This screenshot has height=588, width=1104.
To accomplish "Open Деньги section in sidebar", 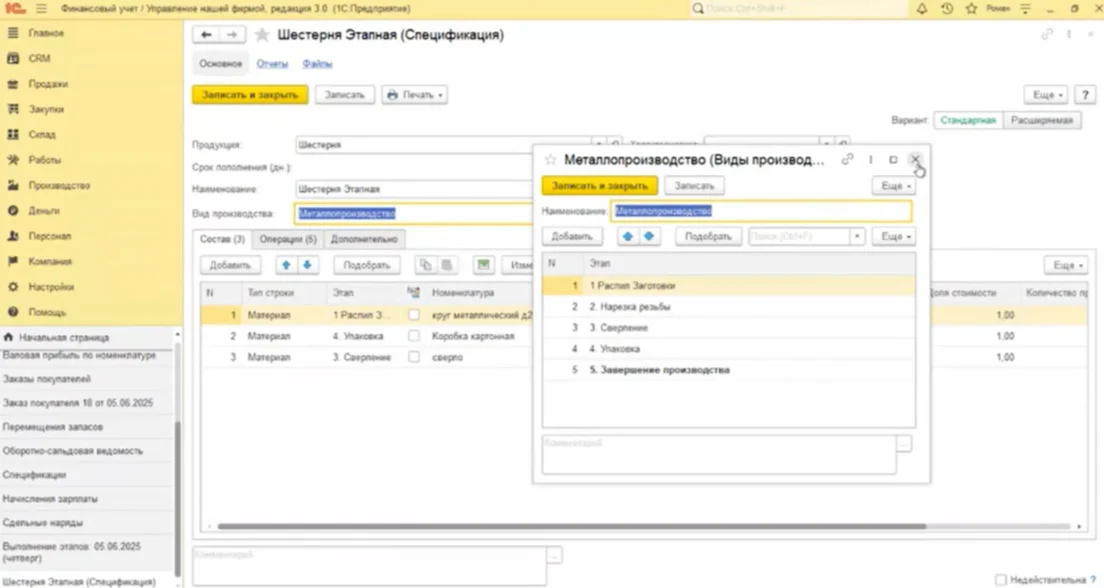I will (44, 211).
